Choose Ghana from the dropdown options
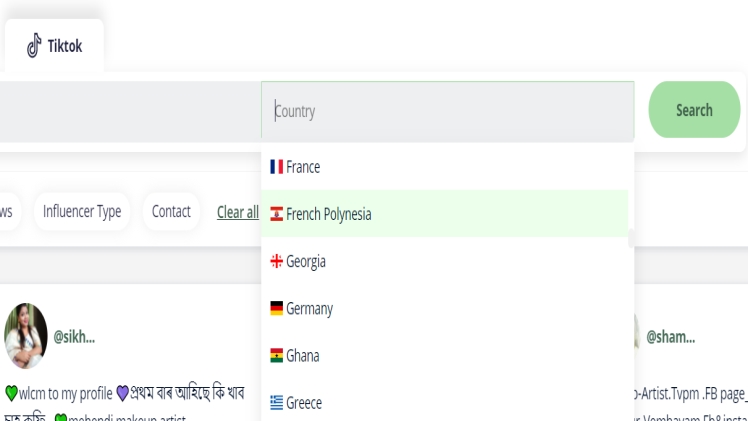 click(x=302, y=355)
